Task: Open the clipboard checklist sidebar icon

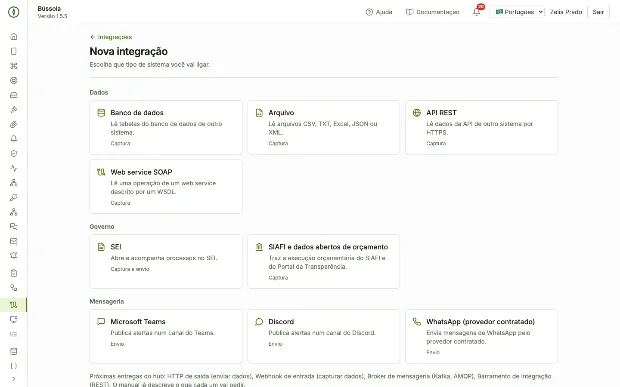Action: [13, 273]
